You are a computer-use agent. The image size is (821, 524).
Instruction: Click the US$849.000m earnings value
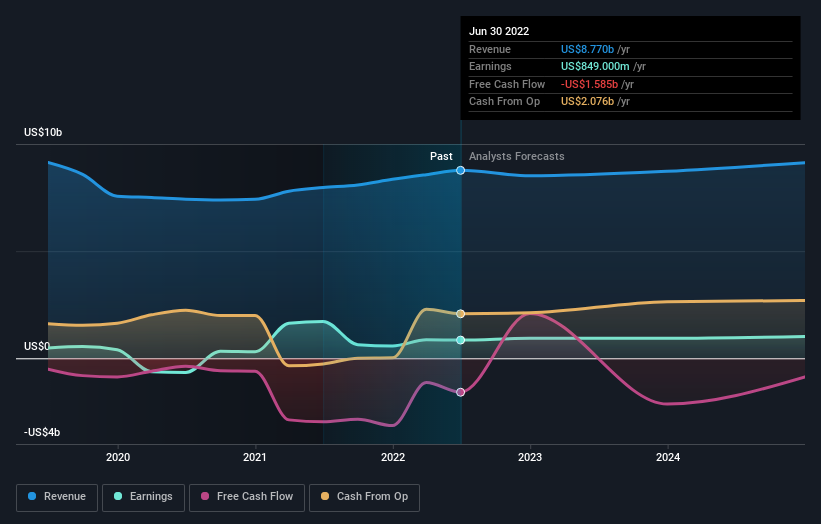[595, 66]
